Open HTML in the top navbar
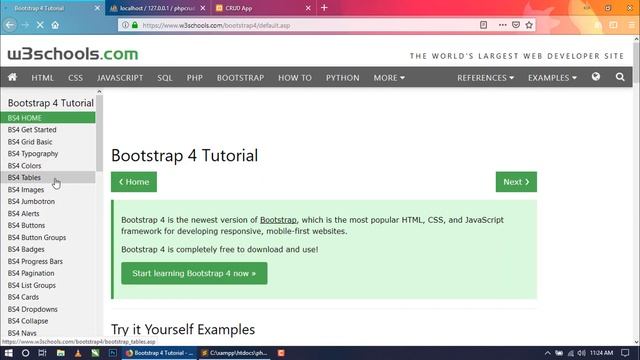Viewport: 640px width, 360px height. point(42,78)
